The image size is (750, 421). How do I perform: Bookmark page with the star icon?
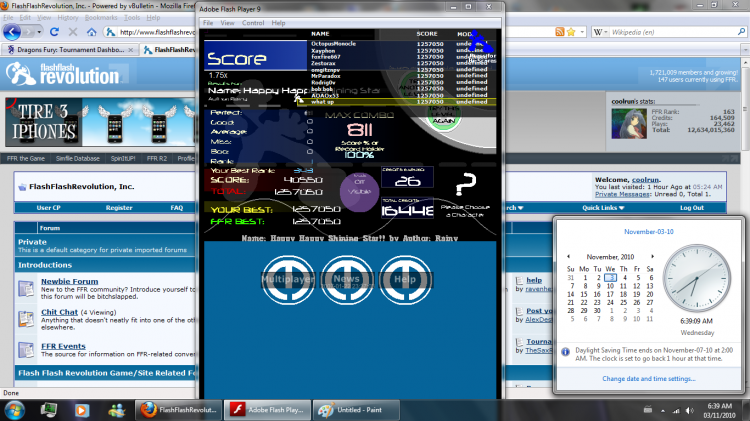point(571,32)
